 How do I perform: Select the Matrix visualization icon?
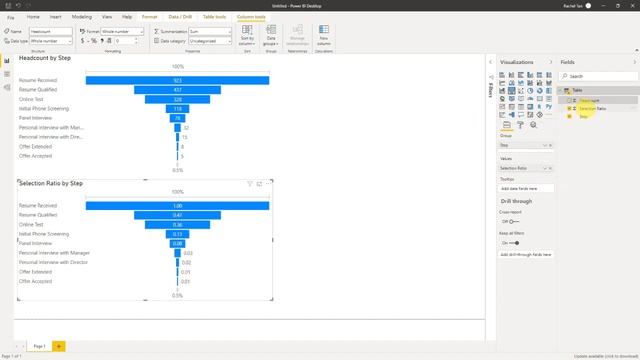click(x=530, y=107)
